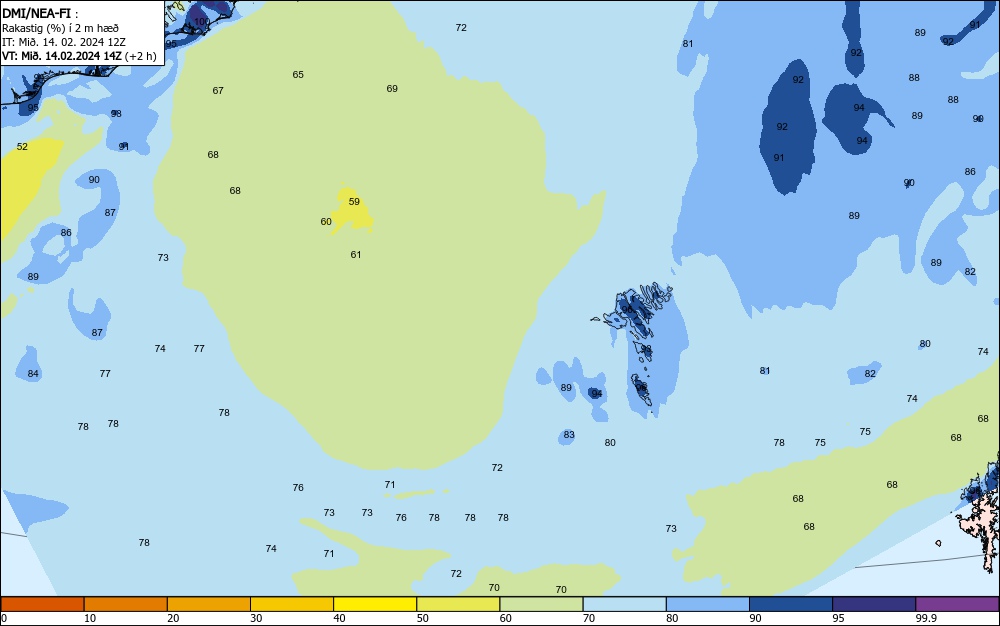Viewport: 1000px width, 626px height.
Task: Click the humidity value 100 near the coast
Action: pos(202,22)
